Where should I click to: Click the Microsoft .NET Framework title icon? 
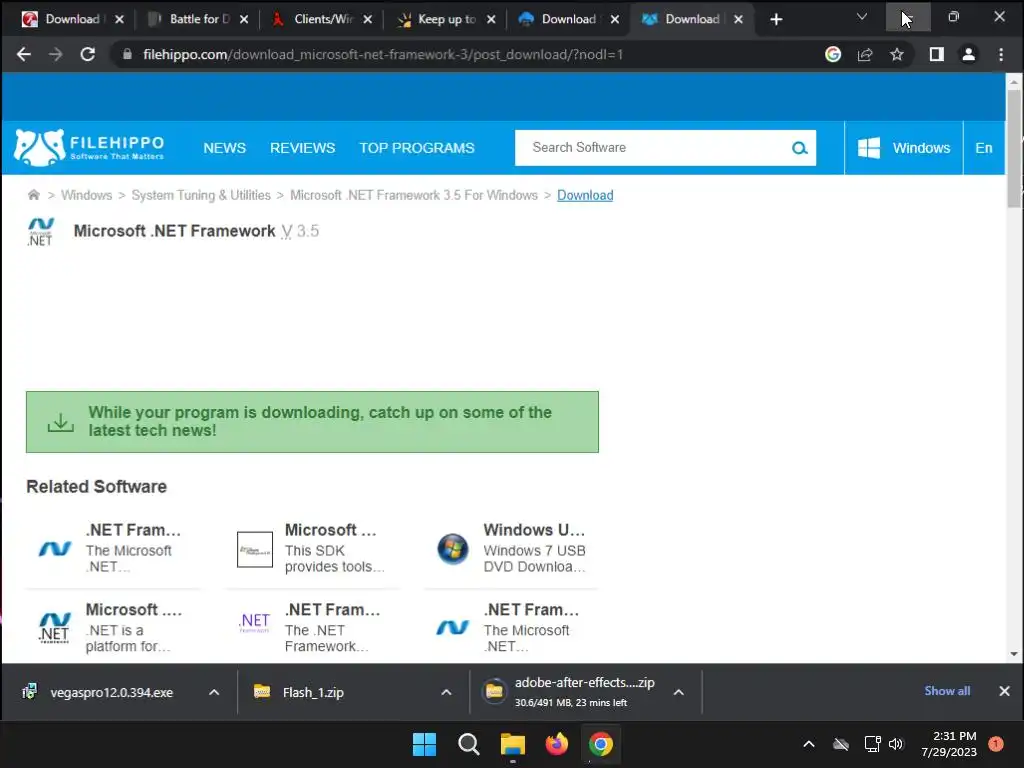[40, 232]
